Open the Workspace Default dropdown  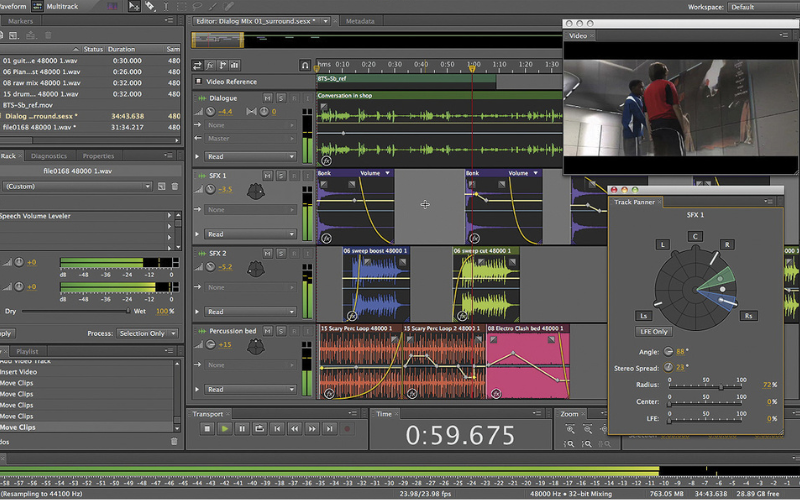760,7
